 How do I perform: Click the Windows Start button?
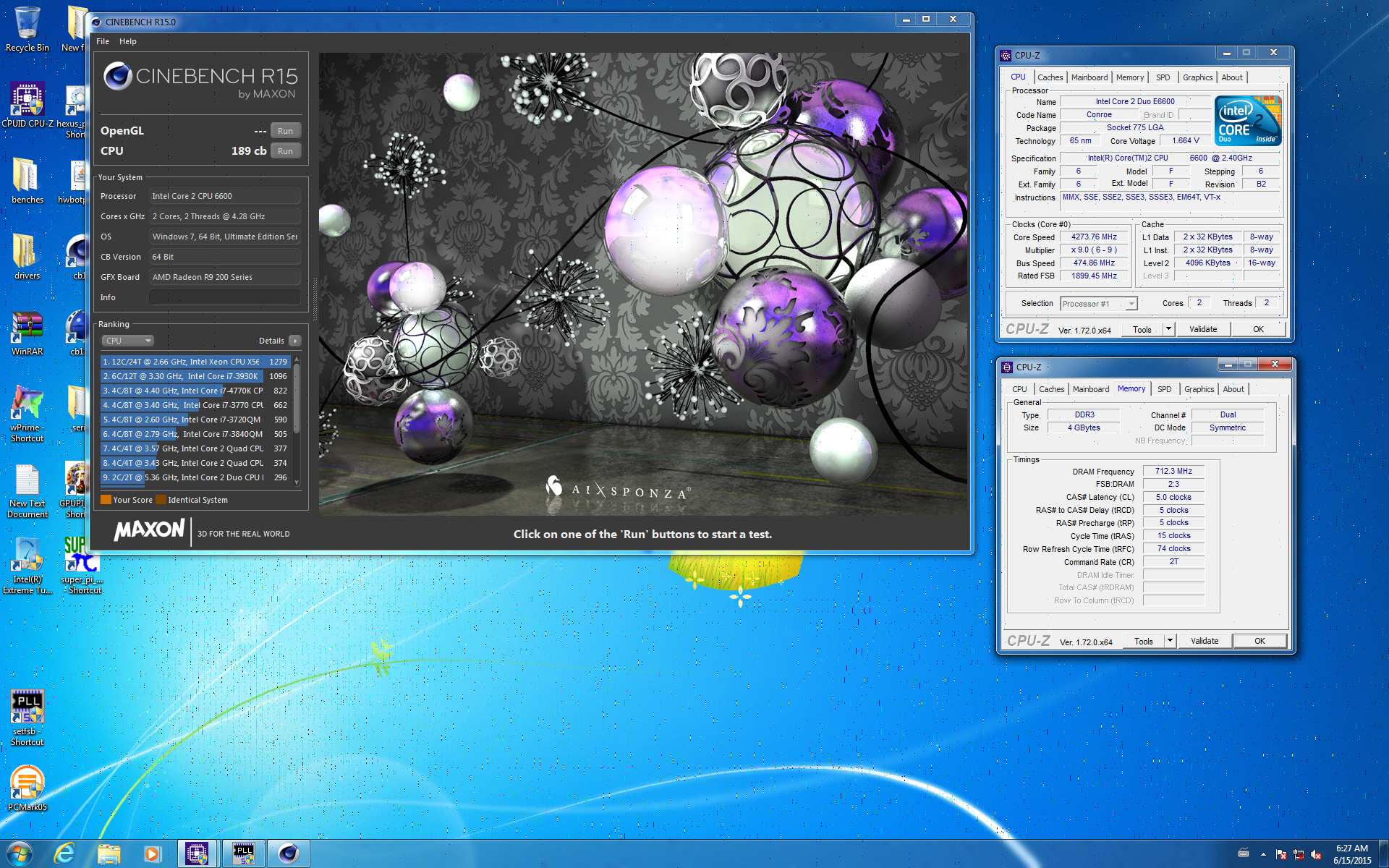point(20,854)
